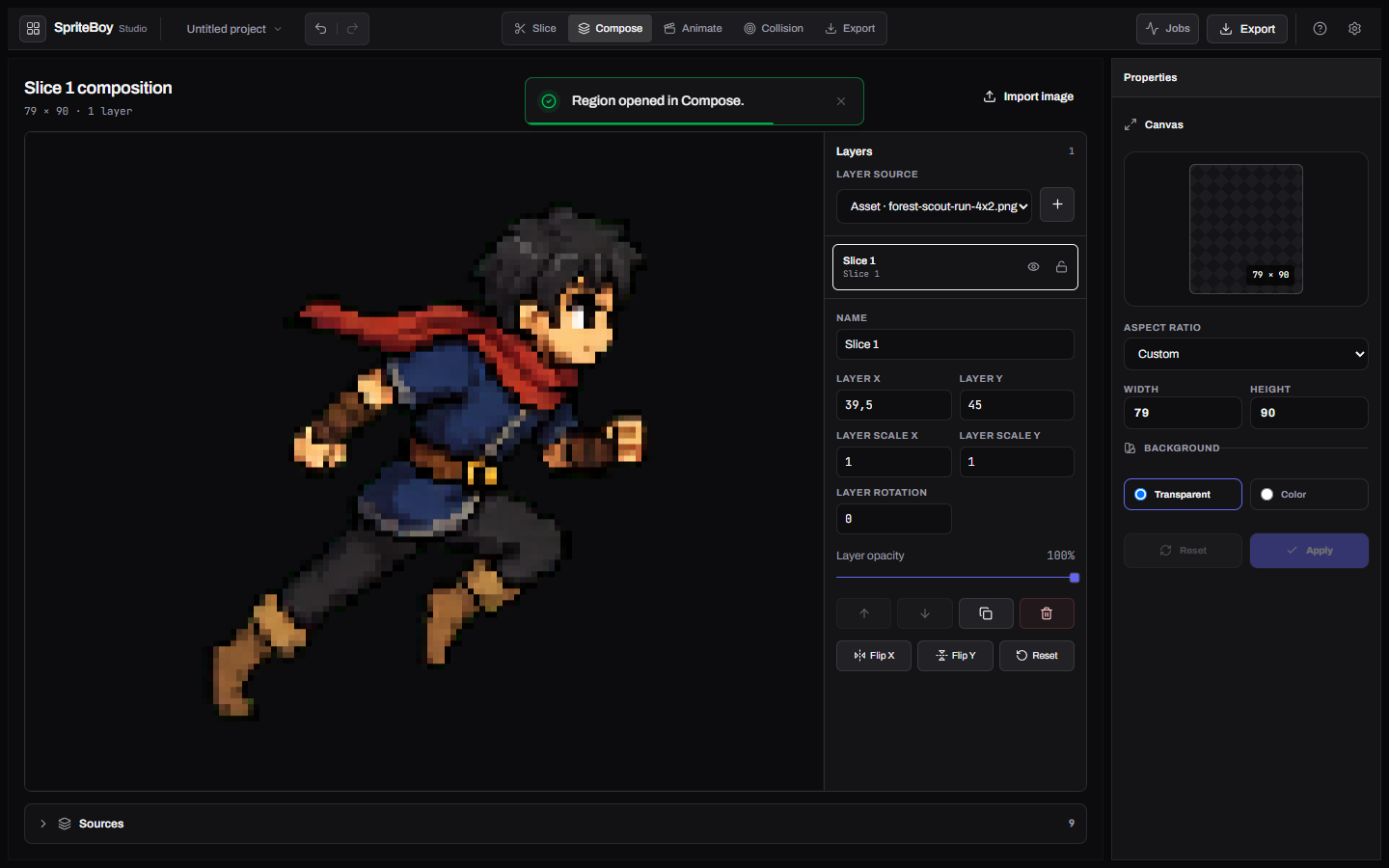Reset the layer transform
Screen dimensions: 1389x868
point(1037,656)
